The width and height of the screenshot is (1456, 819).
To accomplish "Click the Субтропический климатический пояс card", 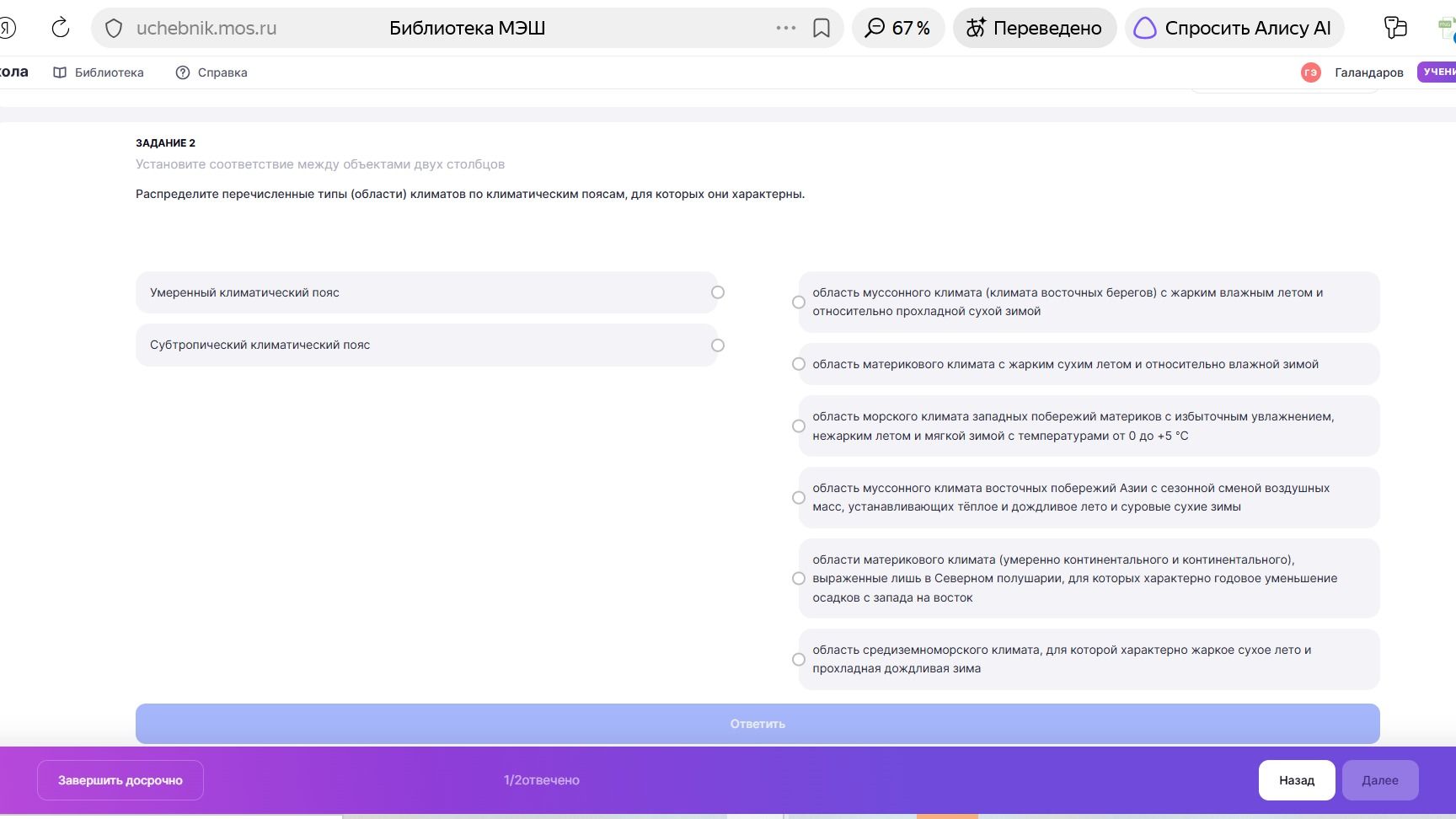I will click(x=426, y=345).
